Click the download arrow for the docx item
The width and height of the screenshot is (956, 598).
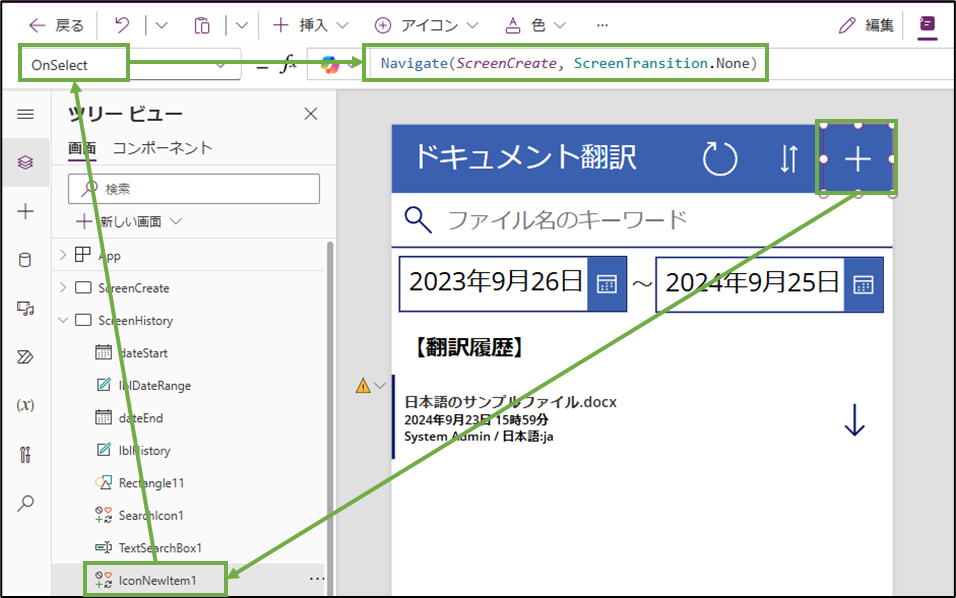(855, 420)
